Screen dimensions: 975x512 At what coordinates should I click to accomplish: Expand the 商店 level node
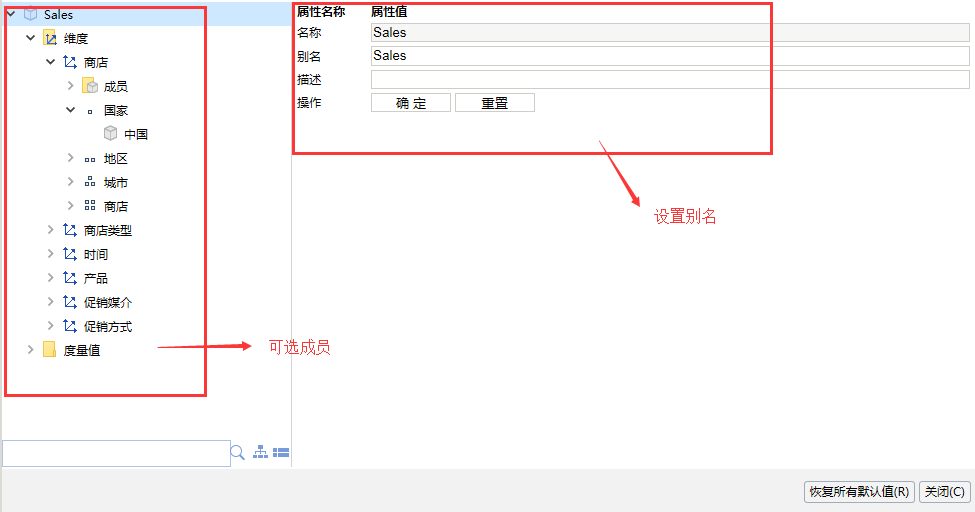[x=70, y=205]
